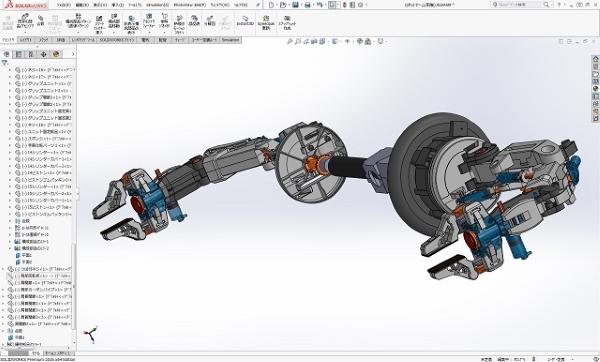The image size is (600, 362).
Task: Click the Edit Appearance color ball in the view toolbar
Action: point(359,41)
